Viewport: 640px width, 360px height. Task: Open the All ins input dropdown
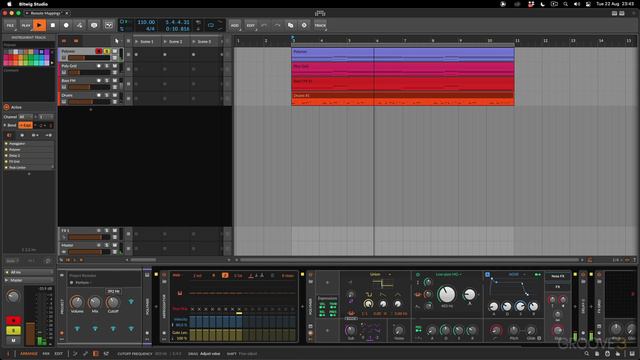(29, 272)
